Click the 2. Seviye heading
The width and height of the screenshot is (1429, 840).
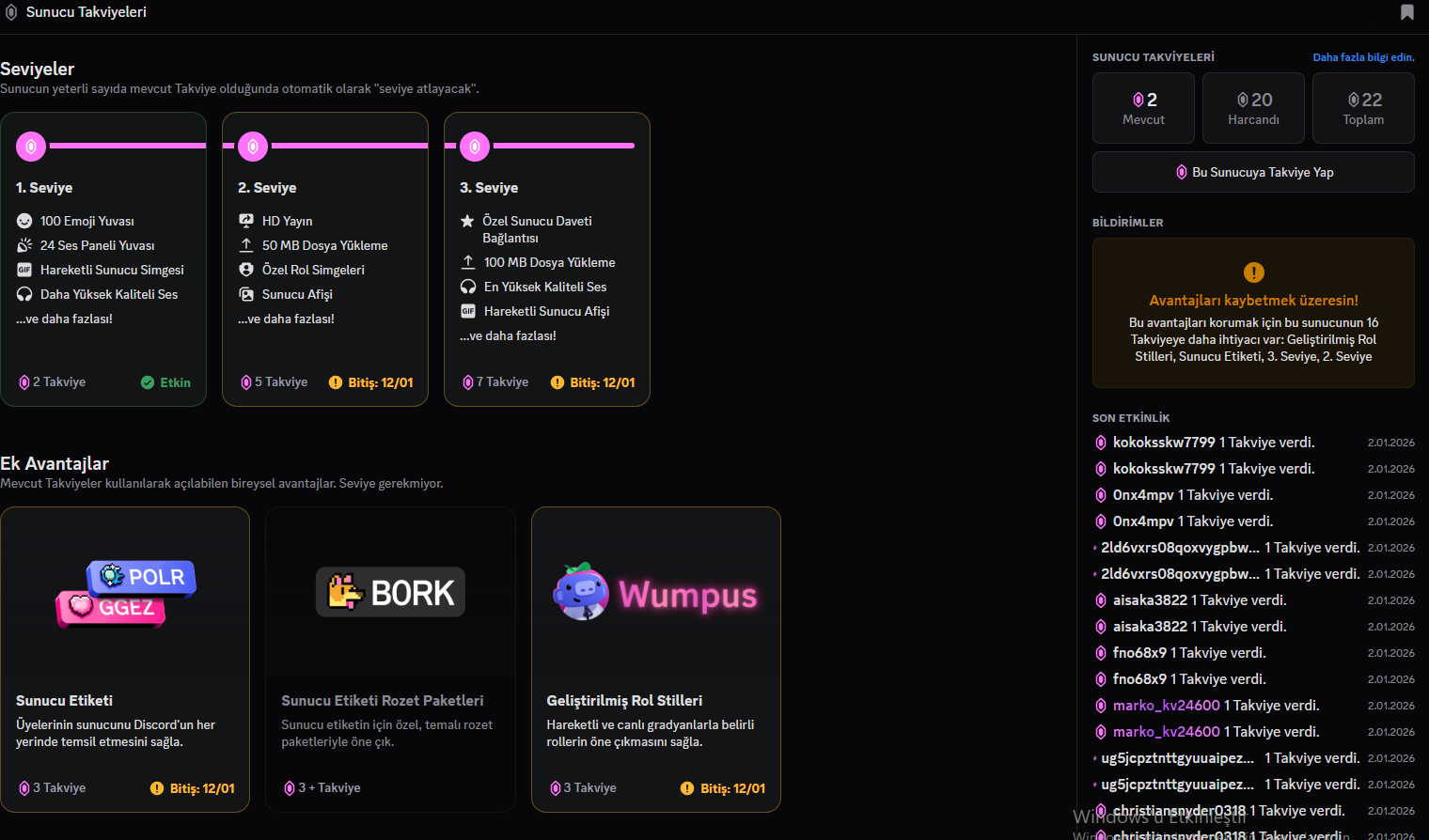(267, 188)
